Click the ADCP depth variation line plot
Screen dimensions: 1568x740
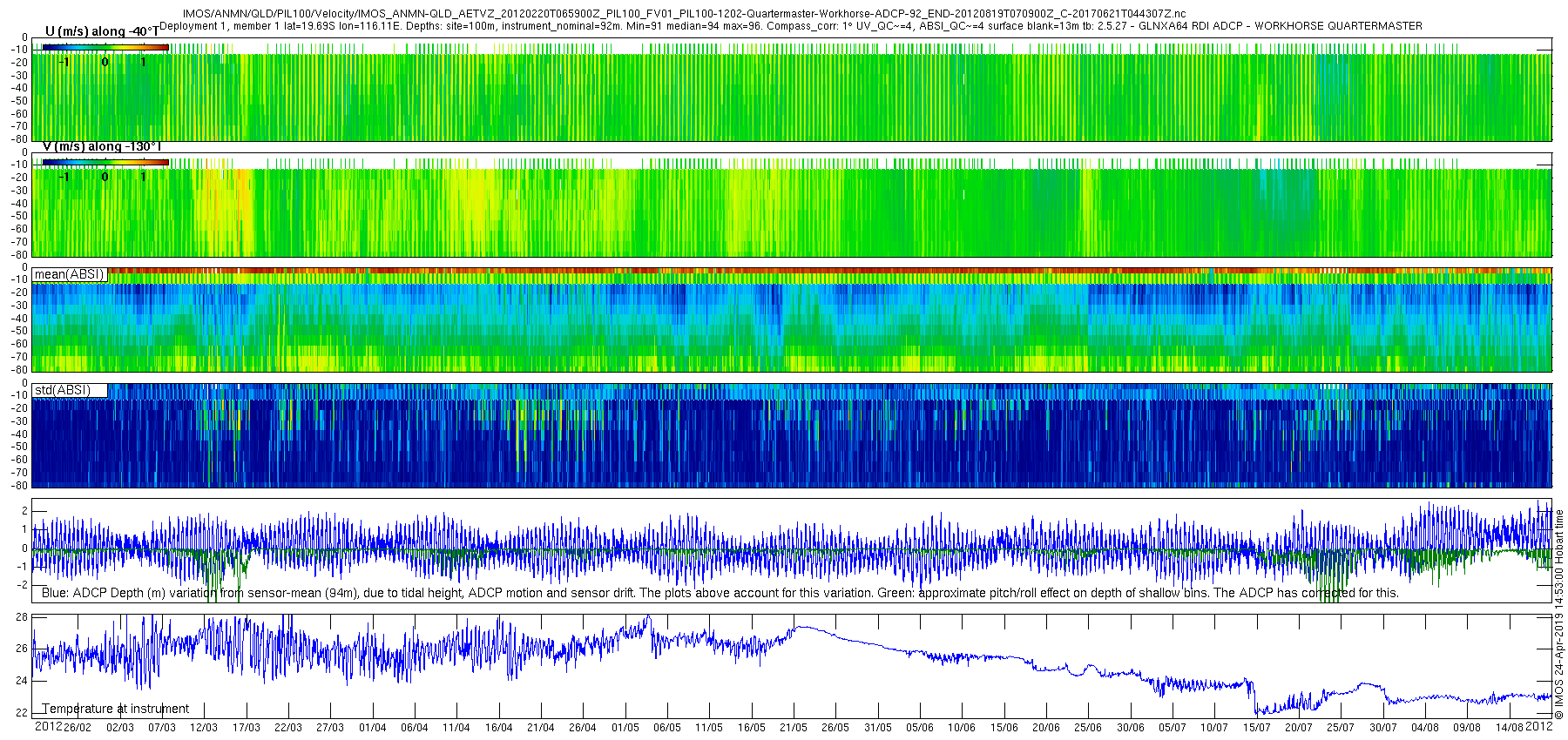point(792,550)
